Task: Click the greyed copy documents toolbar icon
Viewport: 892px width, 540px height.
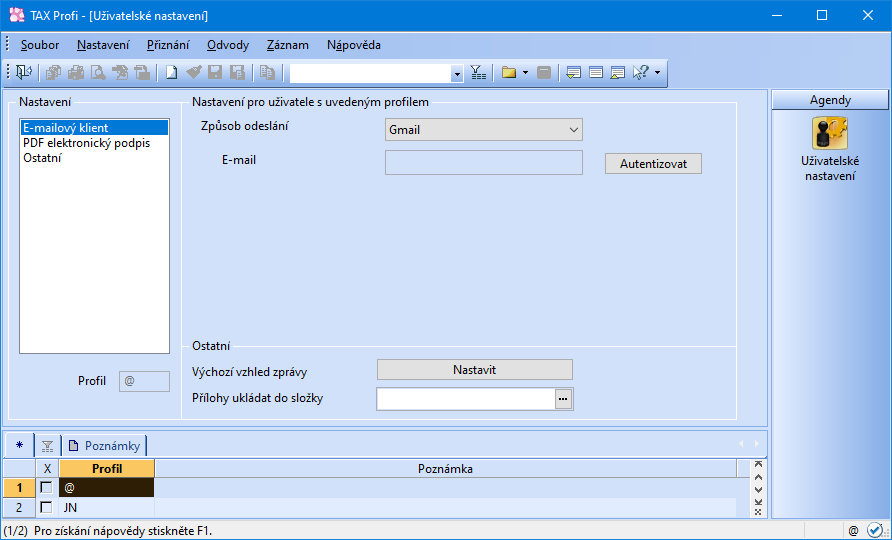Action: pos(54,73)
